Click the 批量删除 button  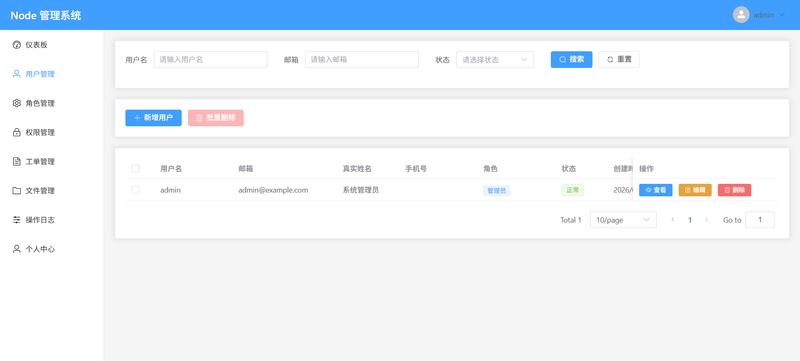[216, 118]
